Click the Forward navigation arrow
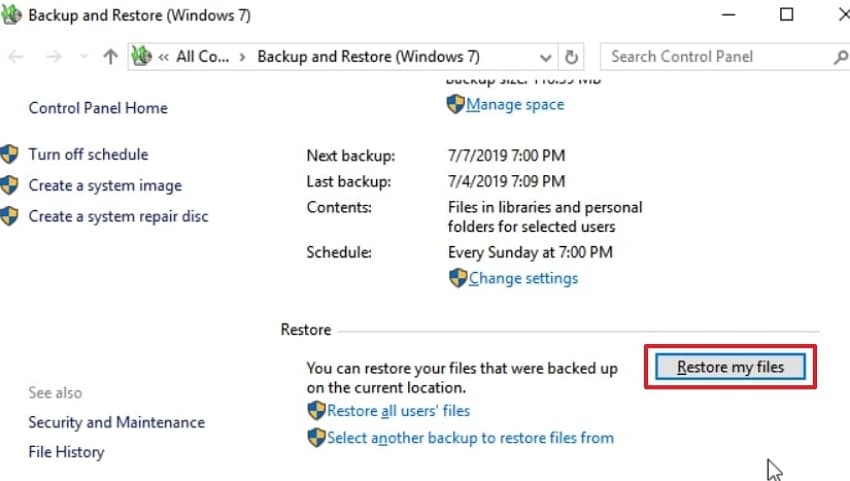This screenshot has width=850, height=481. [53, 57]
